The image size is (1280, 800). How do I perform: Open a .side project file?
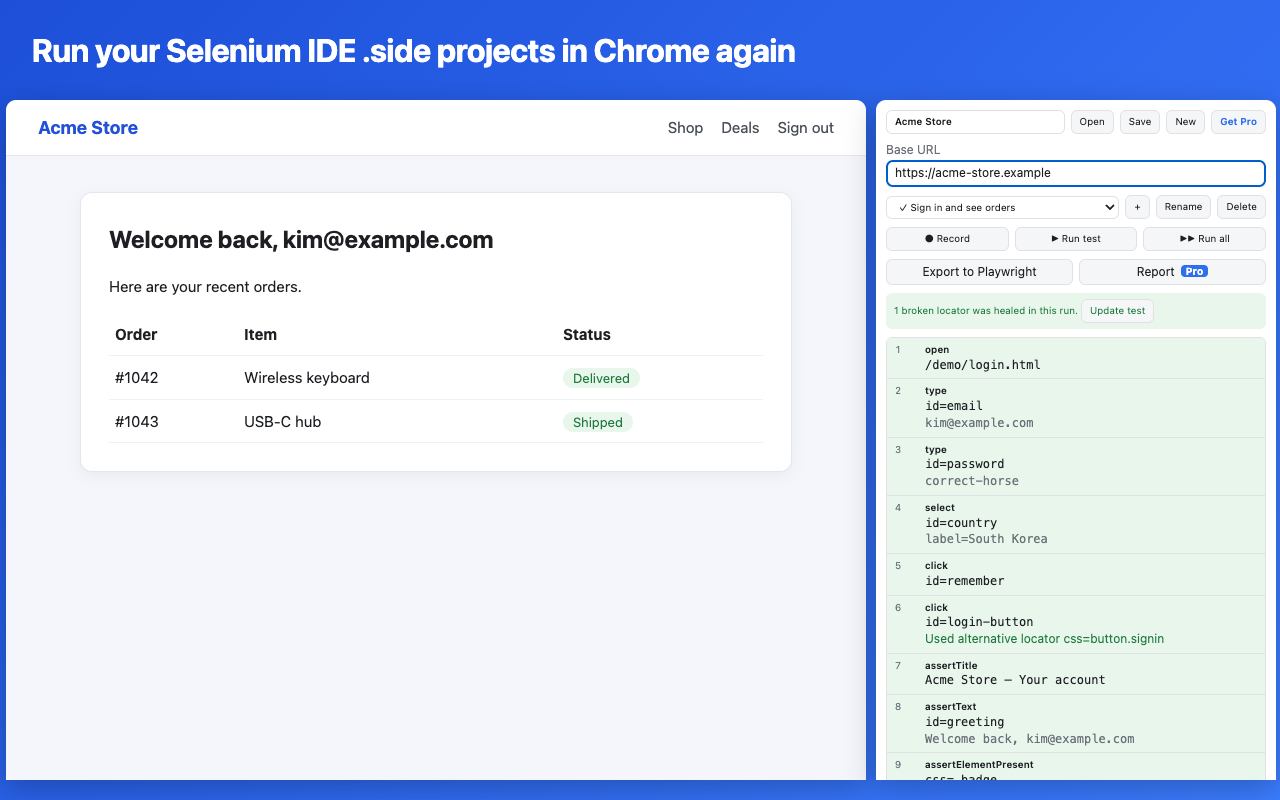pyautogui.click(x=1092, y=122)
